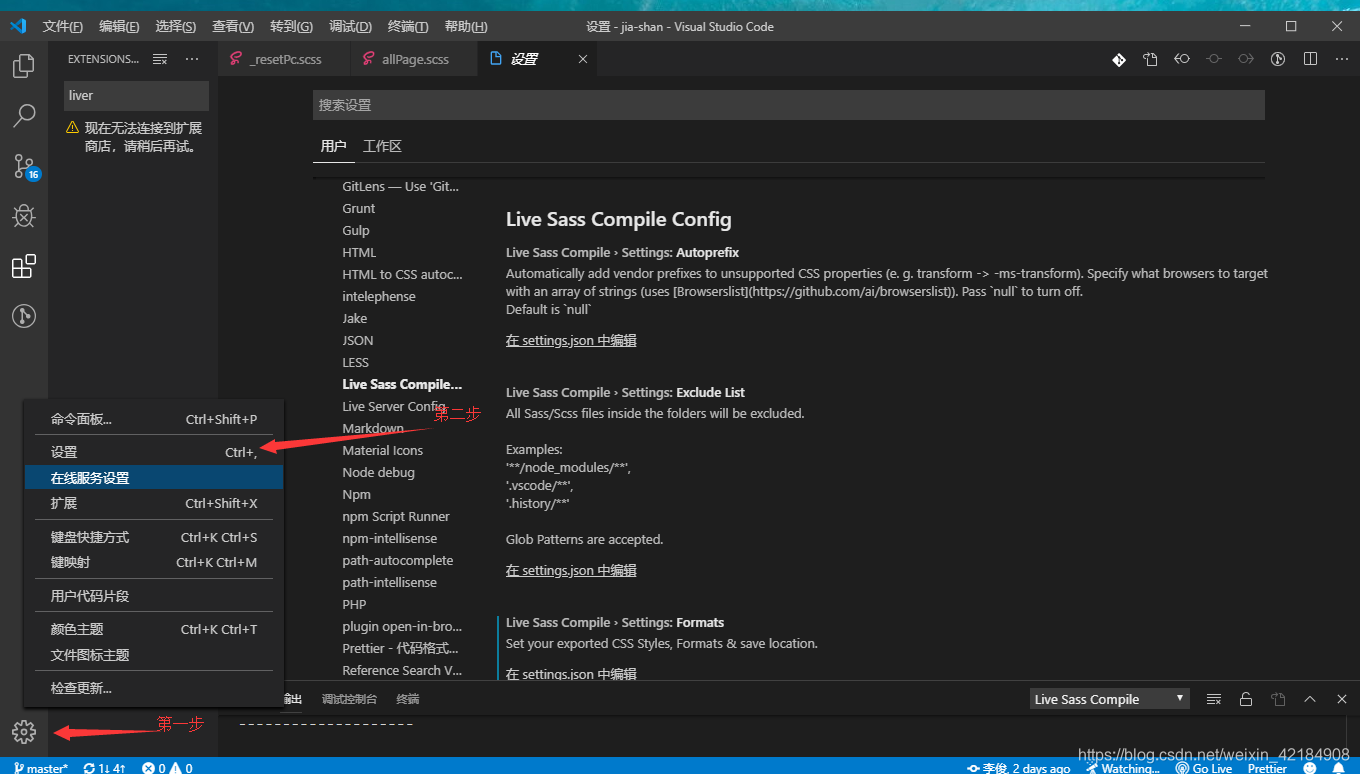Open the 转到(G) menu
1360x774 pixels.
(x=291, y=26)
